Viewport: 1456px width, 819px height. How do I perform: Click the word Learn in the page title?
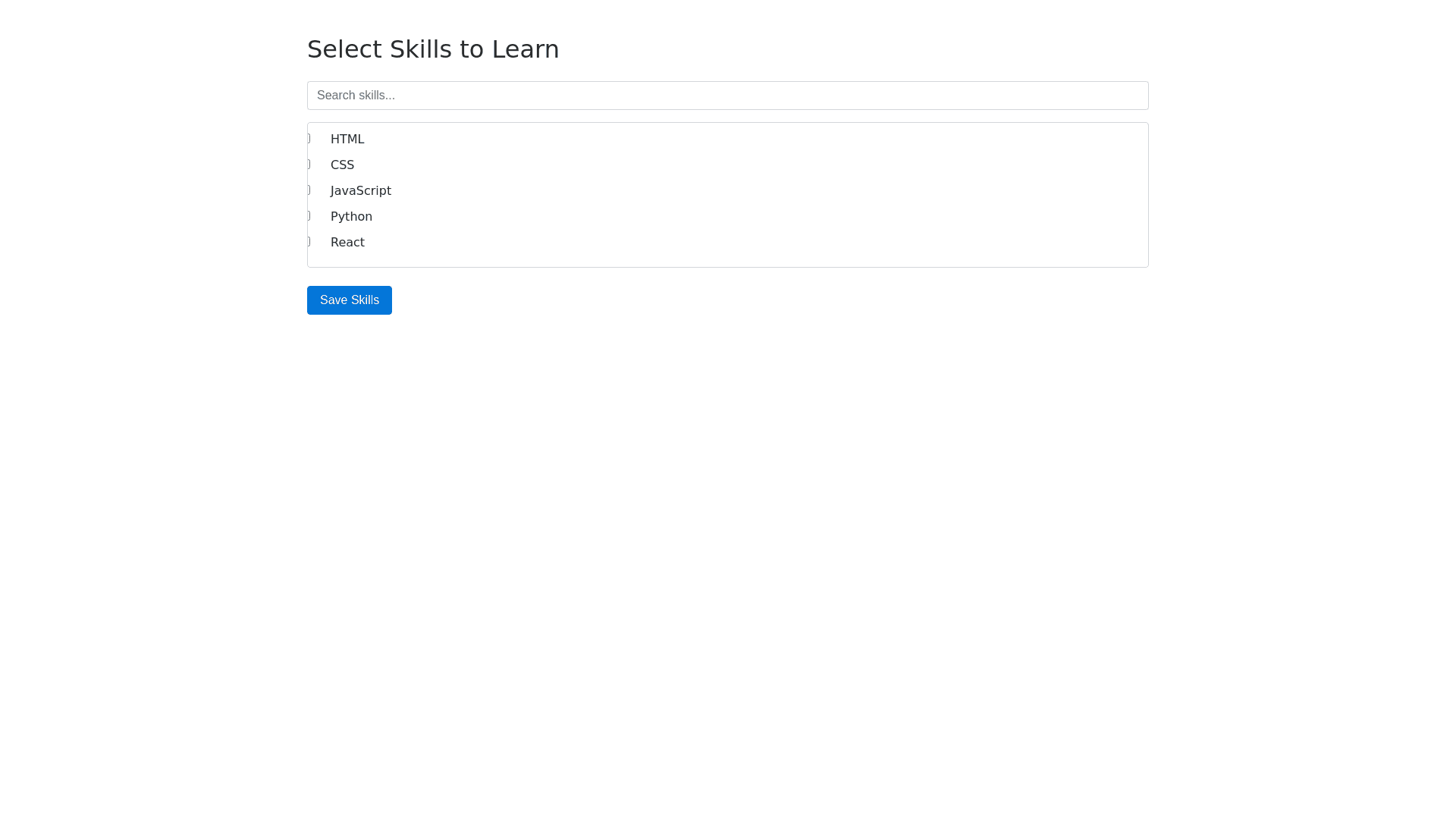526,49
